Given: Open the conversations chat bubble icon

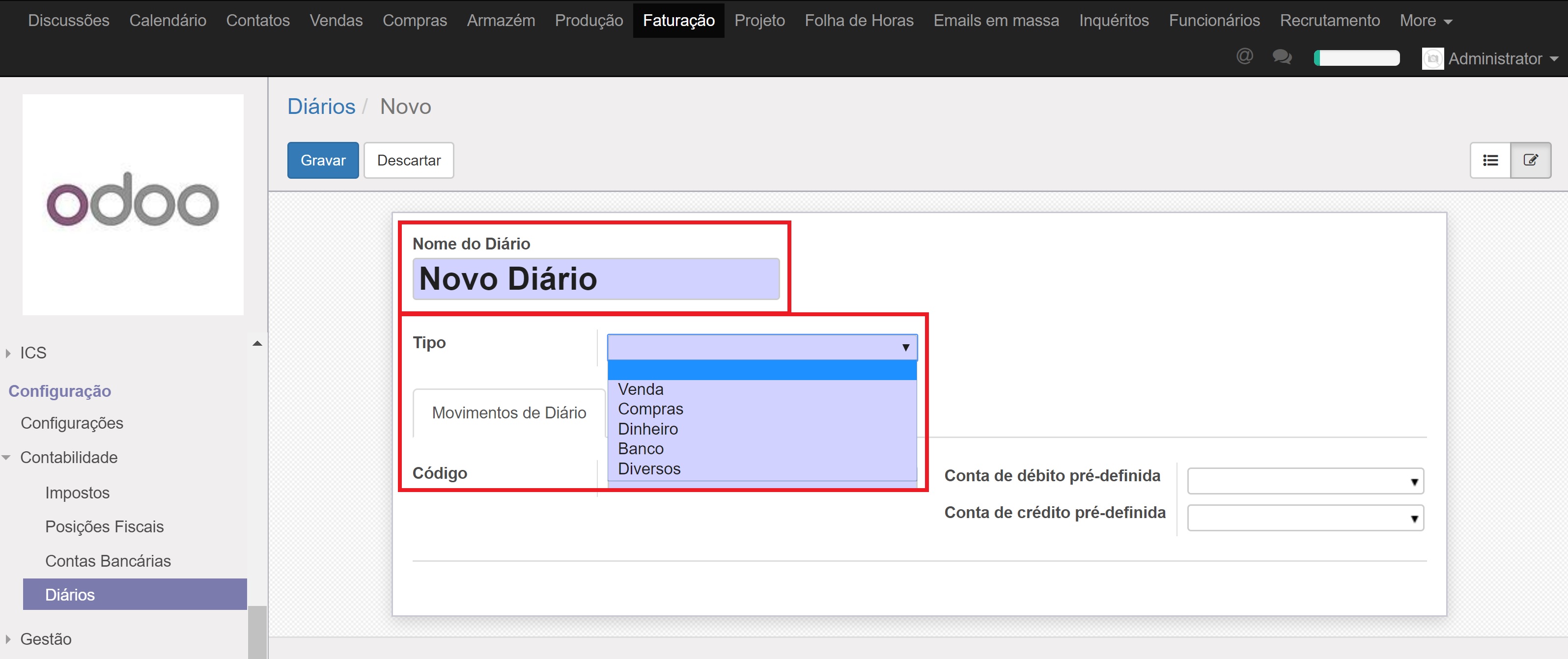Looking at the screenshot, I should coord(1282,57).
